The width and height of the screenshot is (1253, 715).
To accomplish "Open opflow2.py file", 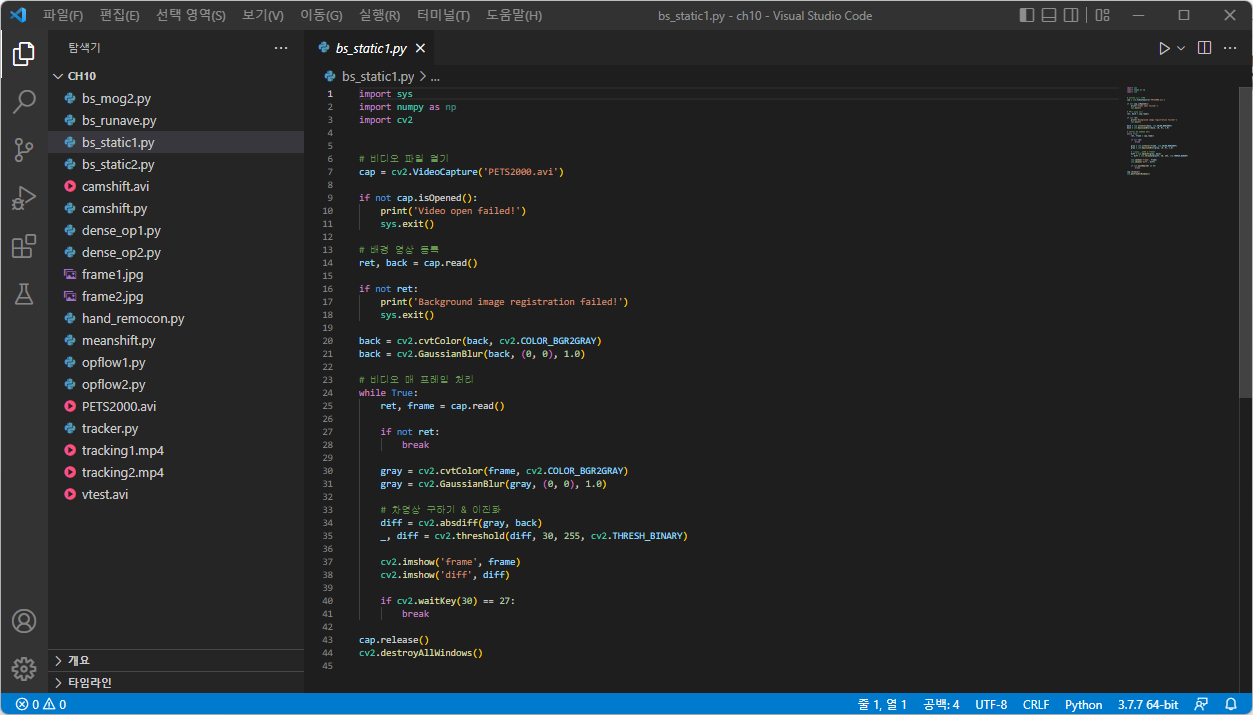I will pos(176,384).
